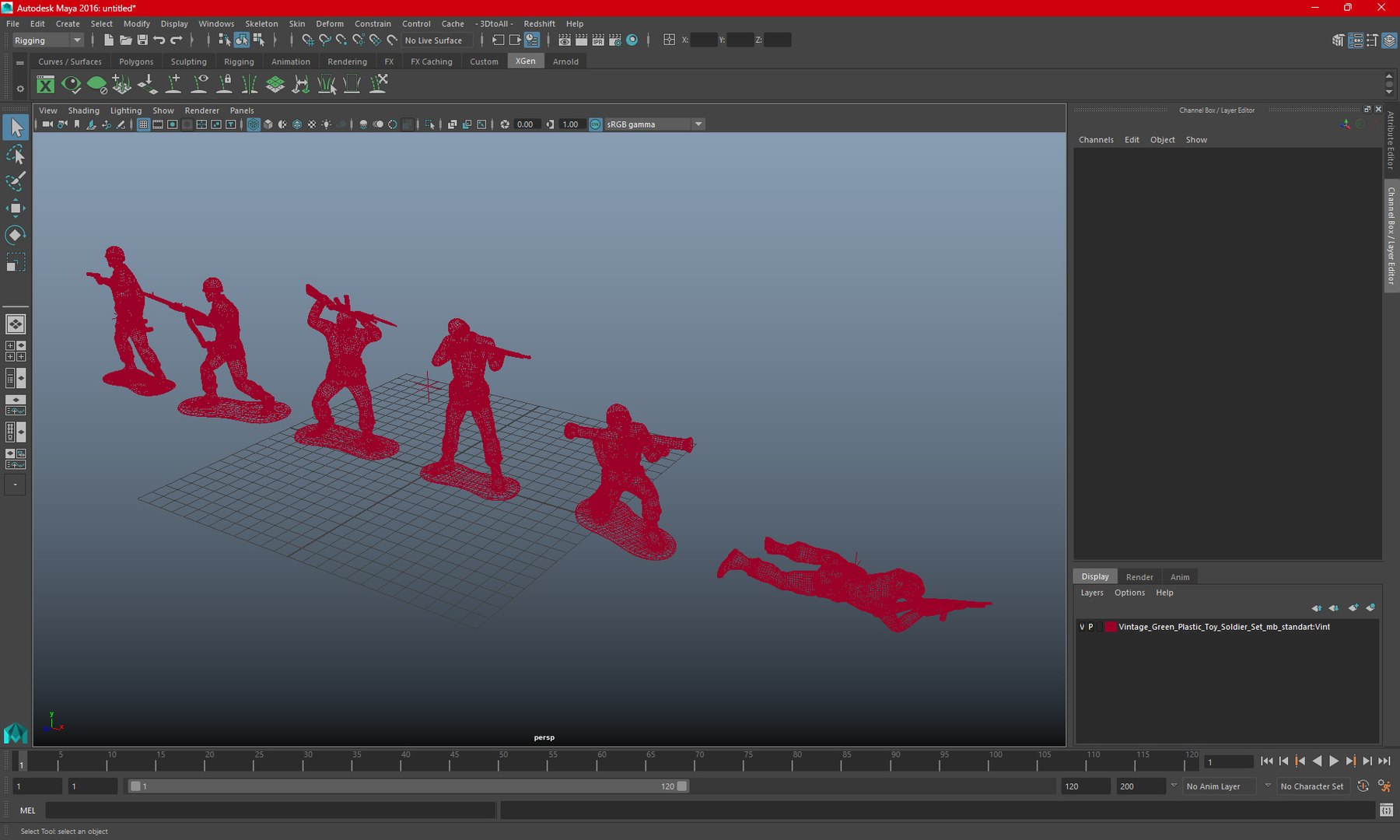Viewport: 1400px width, 840px height.
Task: Open the Channels menu in Channel Box
Action: point(1096,140)
